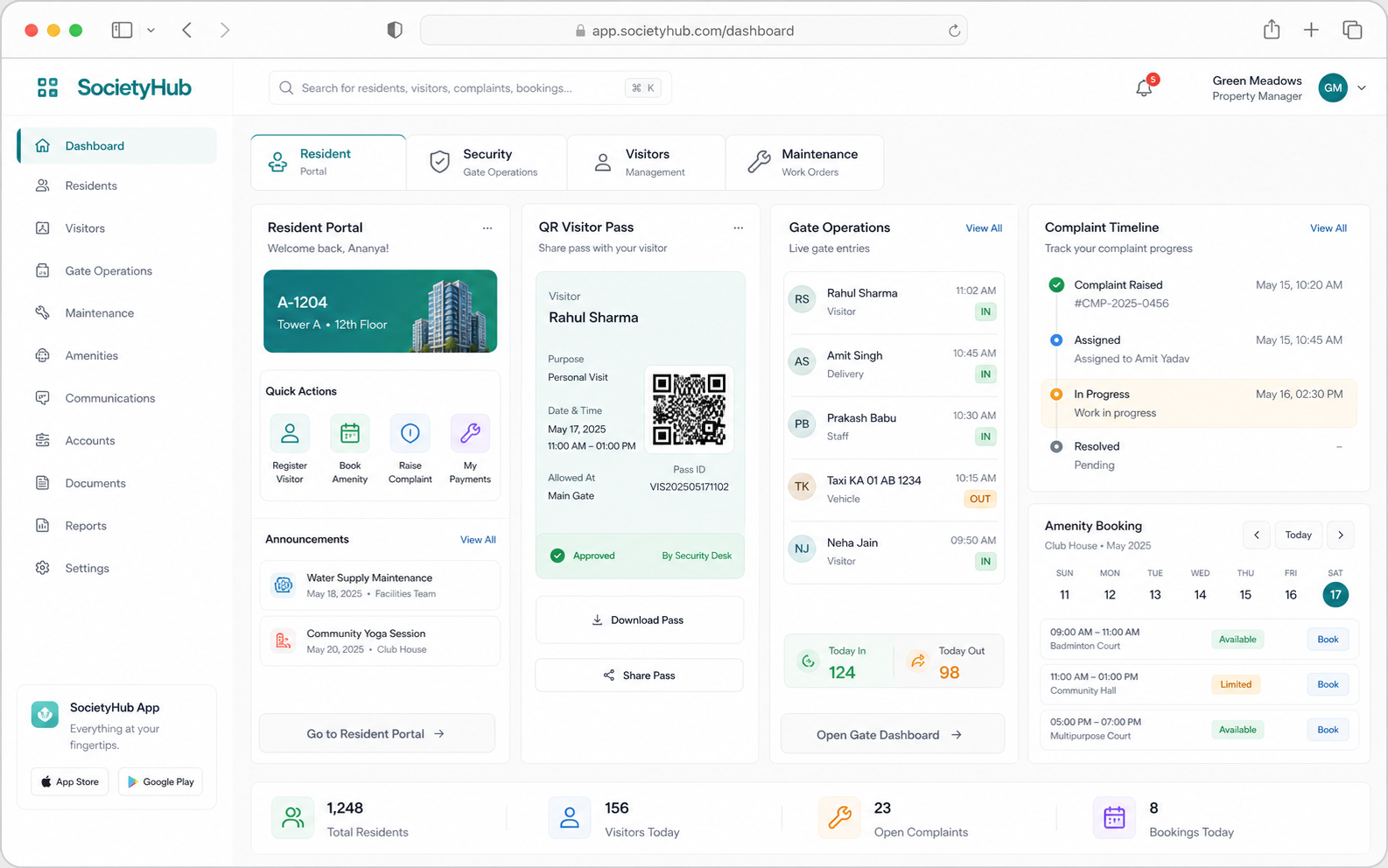Click the Visitors Today person icon

570,818
